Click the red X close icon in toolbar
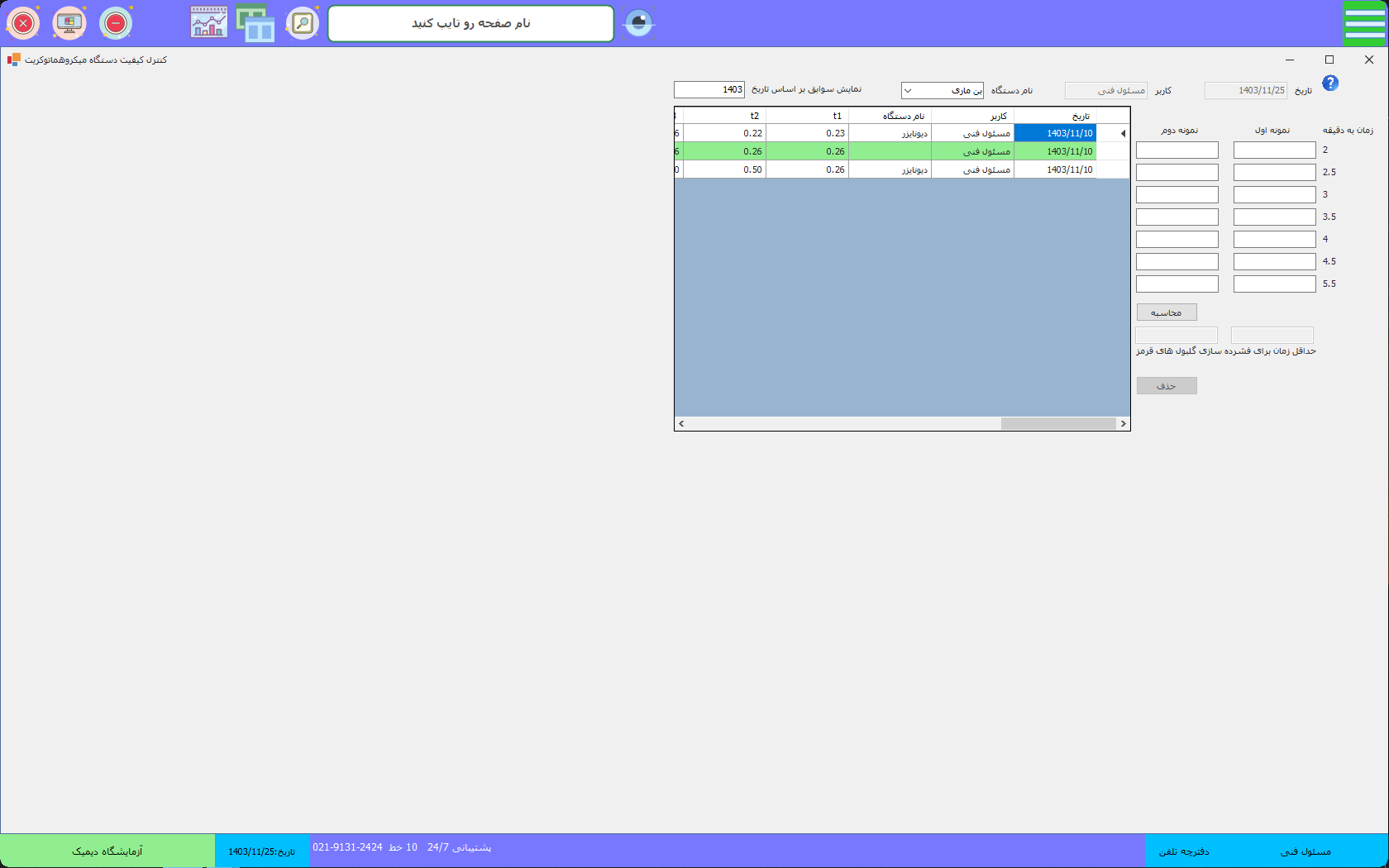 click(23, 23)
